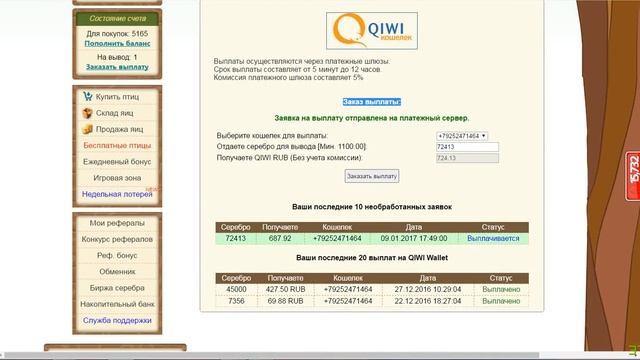Click the Состояние счета panel header
This screenshot has height=360, width=640.
tap(117, 18)
